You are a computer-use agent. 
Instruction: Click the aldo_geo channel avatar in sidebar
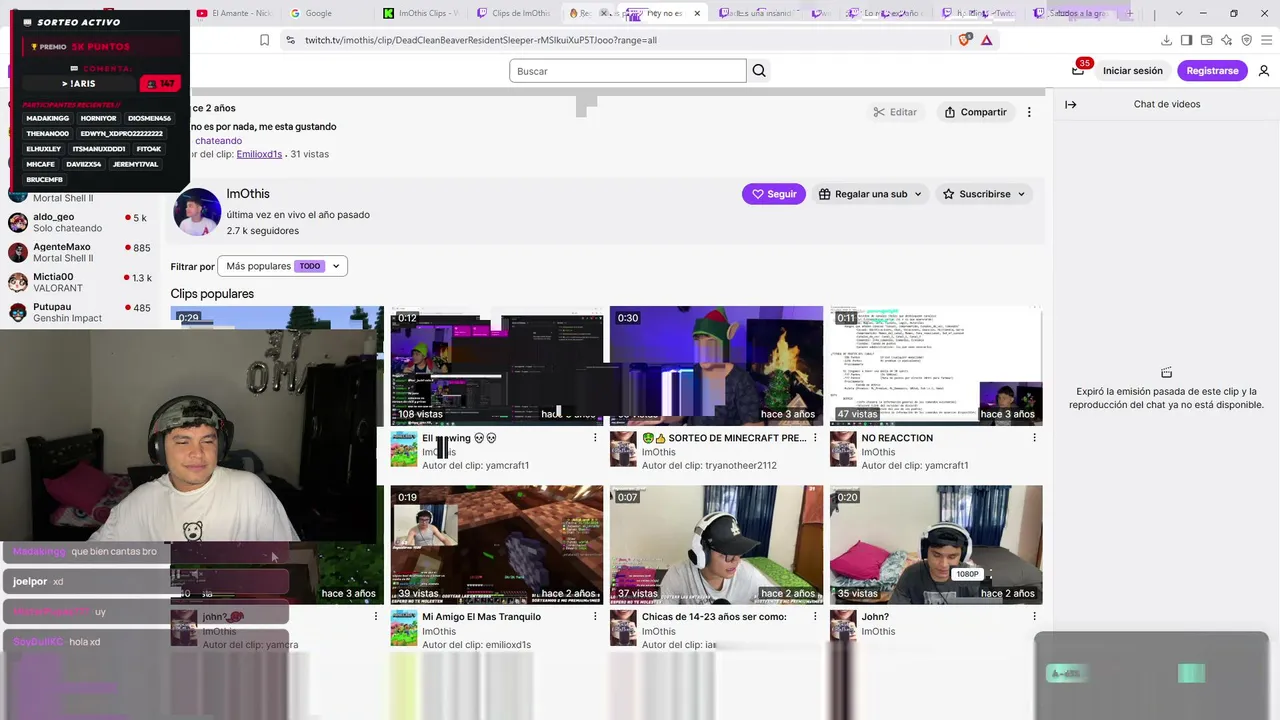coord(18,222)
